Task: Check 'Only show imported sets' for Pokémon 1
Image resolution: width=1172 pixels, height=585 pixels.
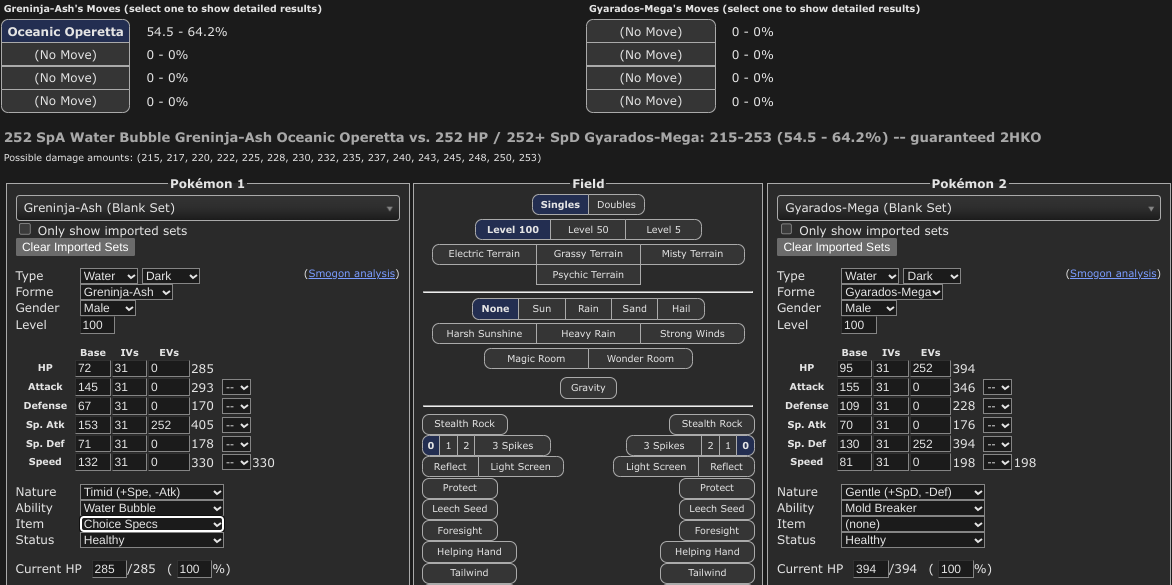Action: click(x=25, y=229)
